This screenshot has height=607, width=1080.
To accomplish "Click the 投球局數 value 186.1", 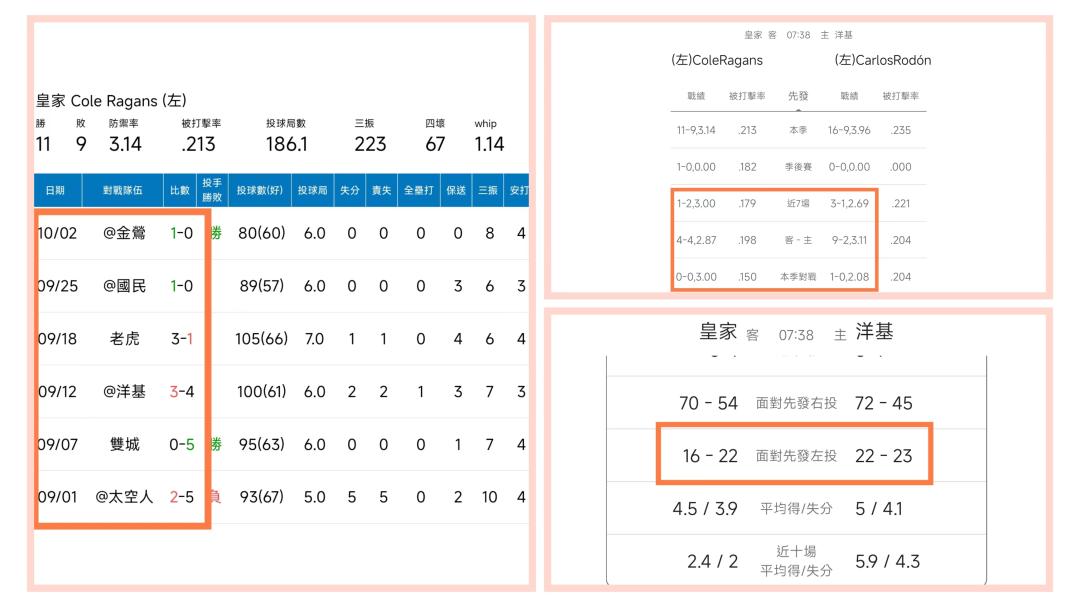I will pos(287,144).
